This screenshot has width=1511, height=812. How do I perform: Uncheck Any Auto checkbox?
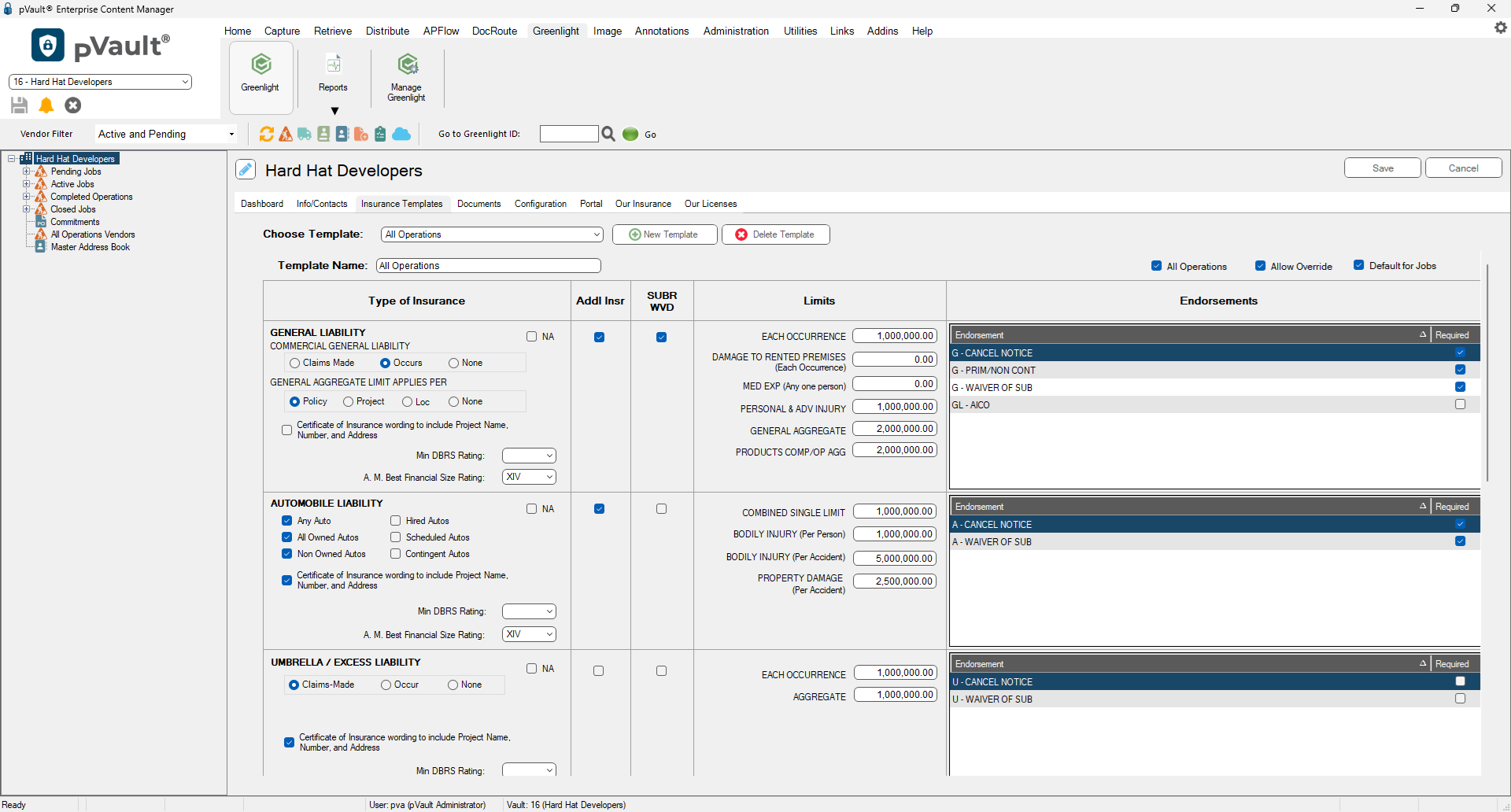click(287, 521)
